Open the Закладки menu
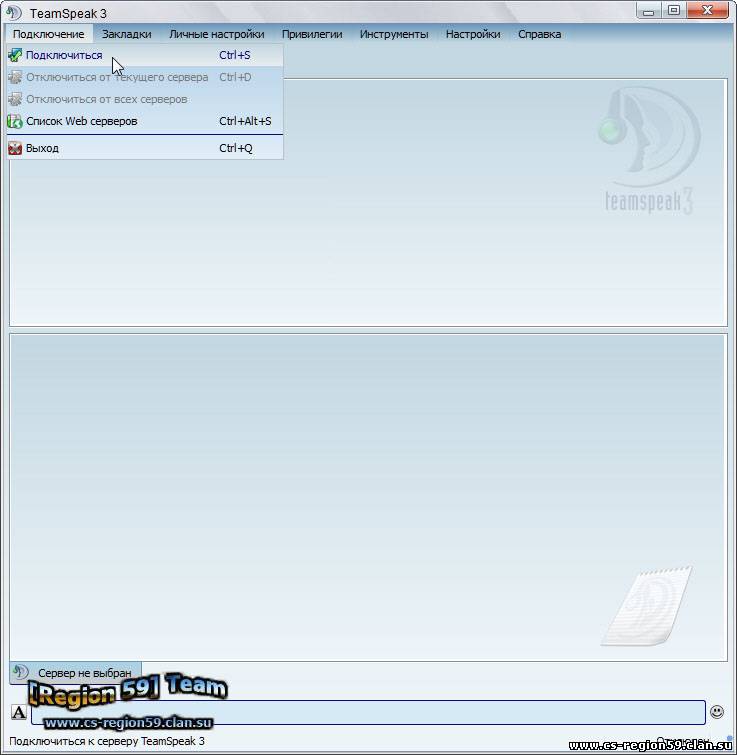Viewport: 737px width, 755px height. (127, 34)
